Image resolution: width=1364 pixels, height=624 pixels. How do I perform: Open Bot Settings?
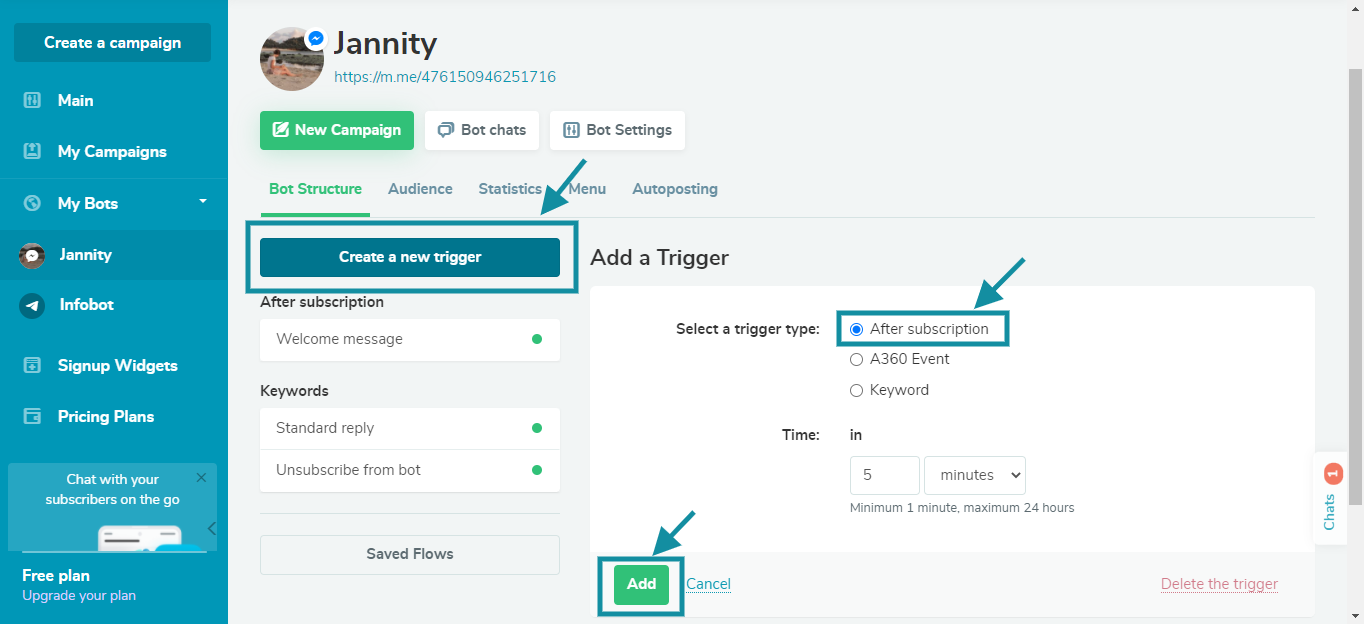(x=617, y=130)
